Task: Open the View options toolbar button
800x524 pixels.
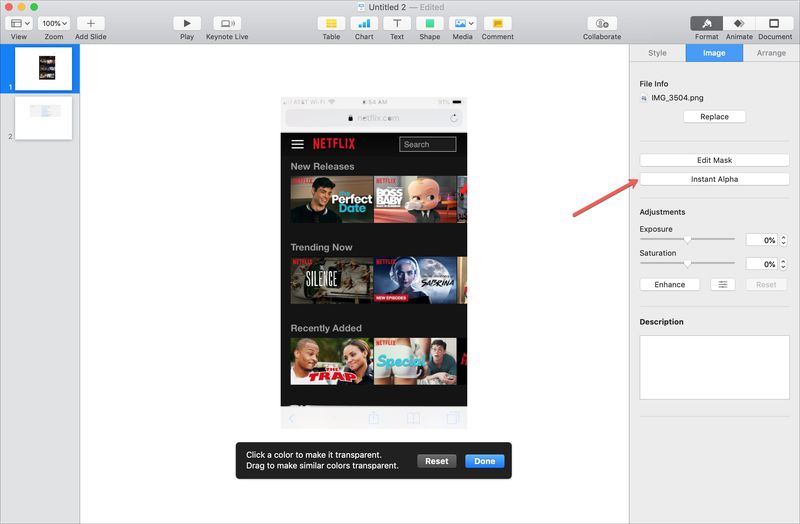Action: pyautogui.click(x=20, y=23)
